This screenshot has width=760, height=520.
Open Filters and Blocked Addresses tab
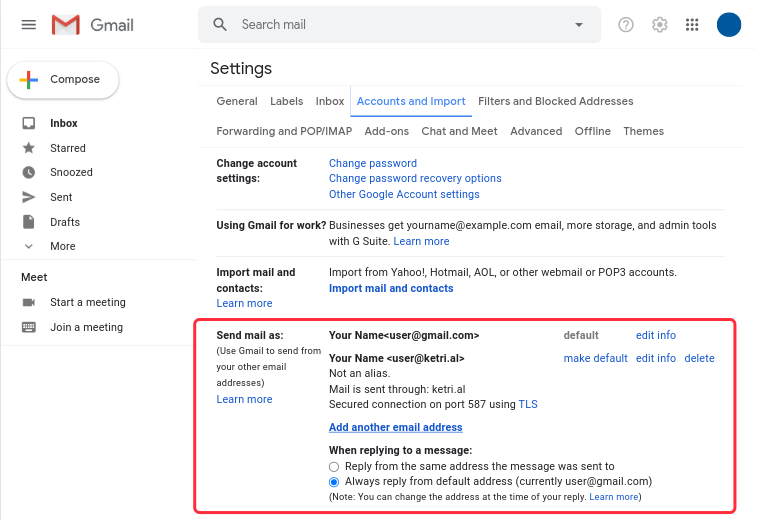click(555, 101)
